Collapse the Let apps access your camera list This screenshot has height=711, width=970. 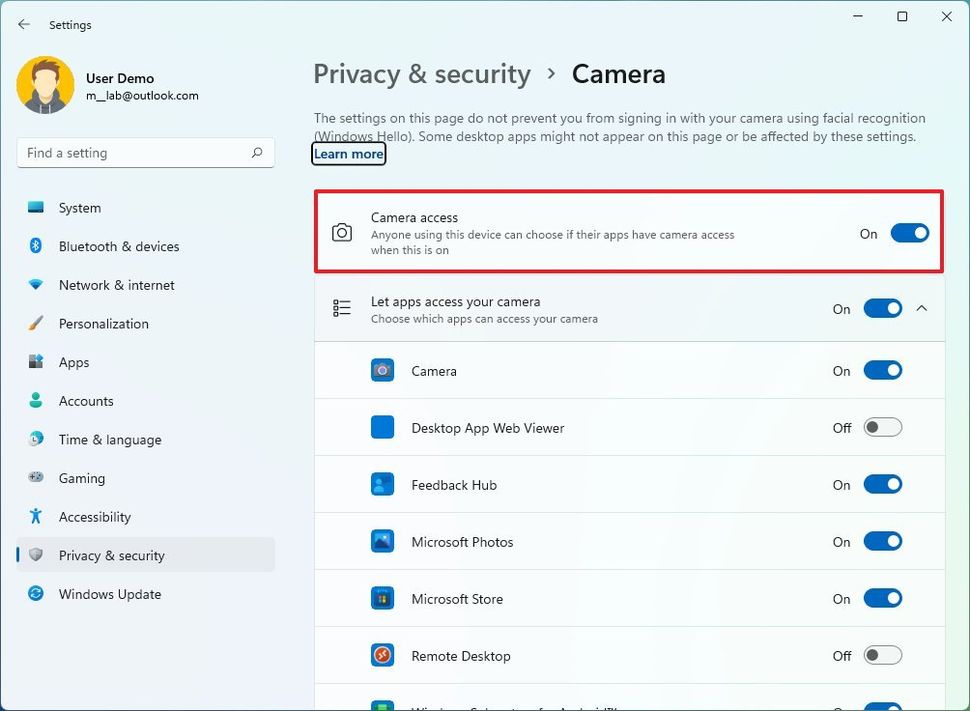921,308
